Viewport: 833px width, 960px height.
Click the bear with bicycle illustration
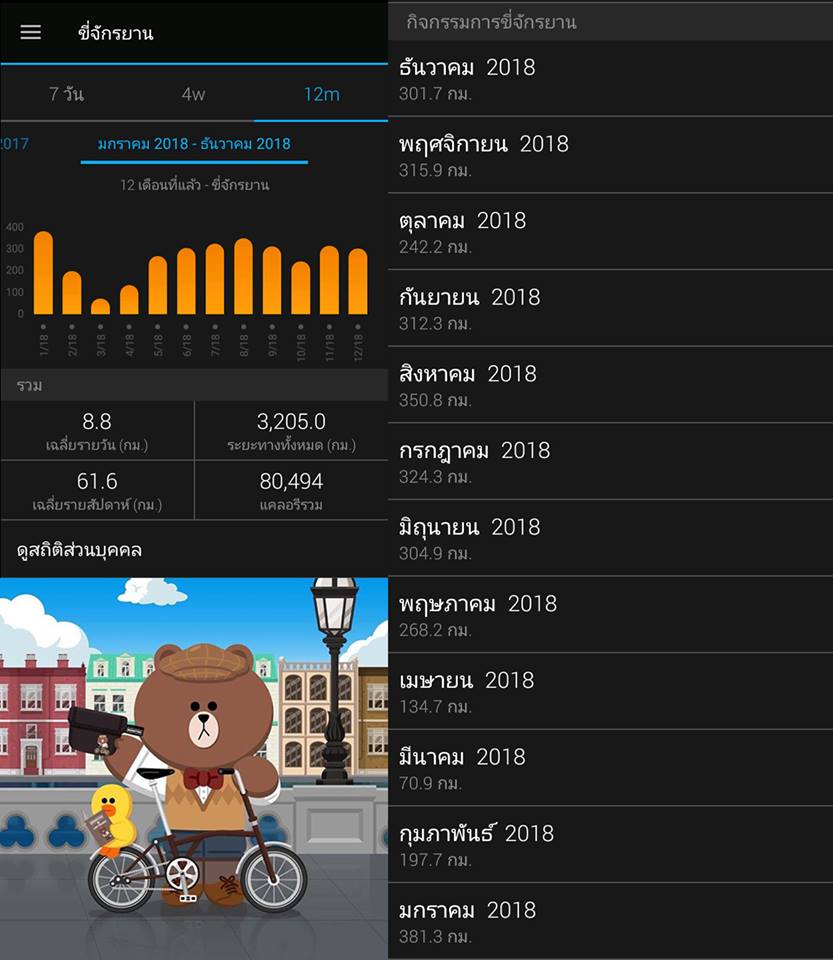coord(194,768)
